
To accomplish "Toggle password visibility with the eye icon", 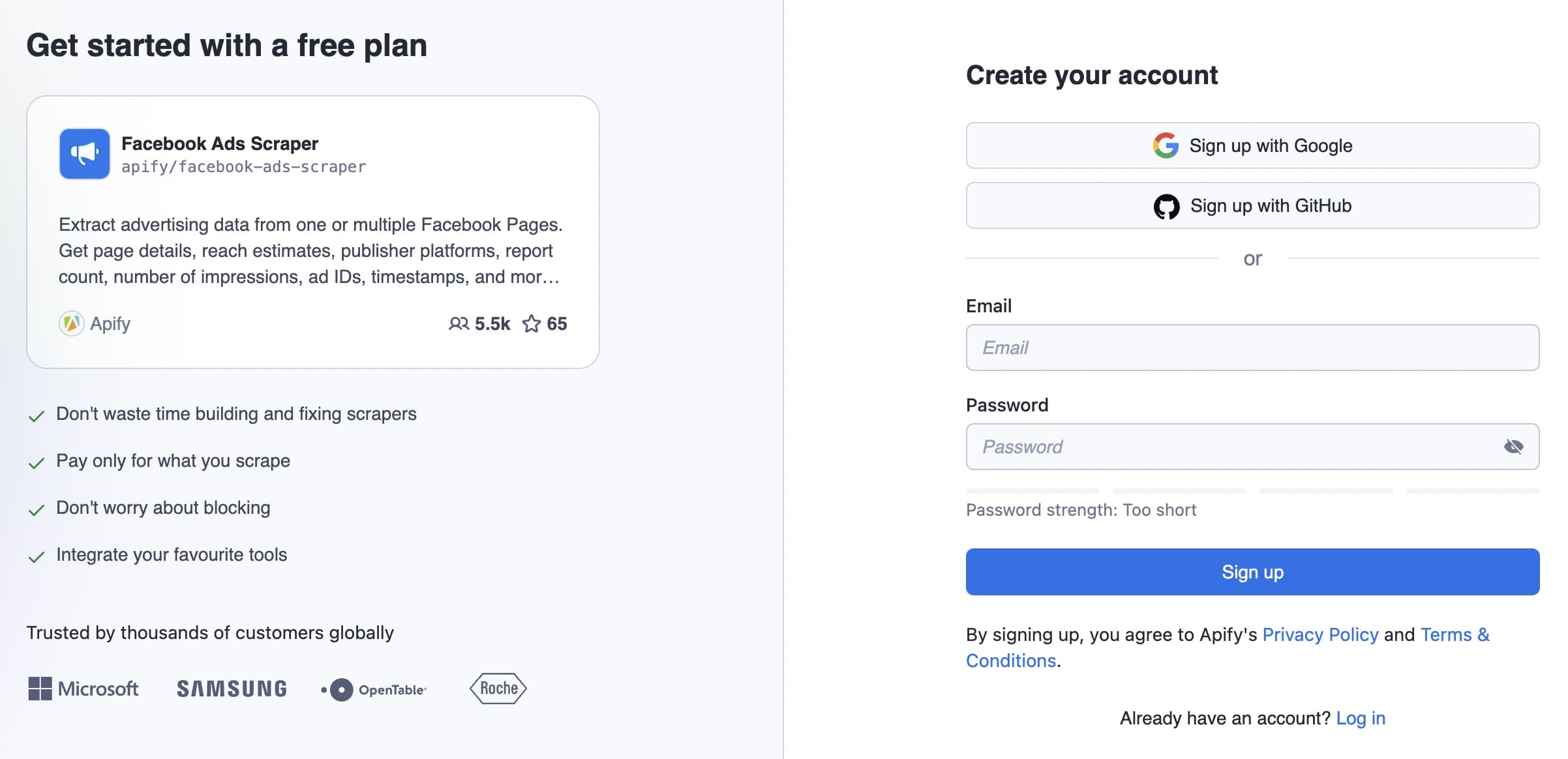I will (1514, 447).
